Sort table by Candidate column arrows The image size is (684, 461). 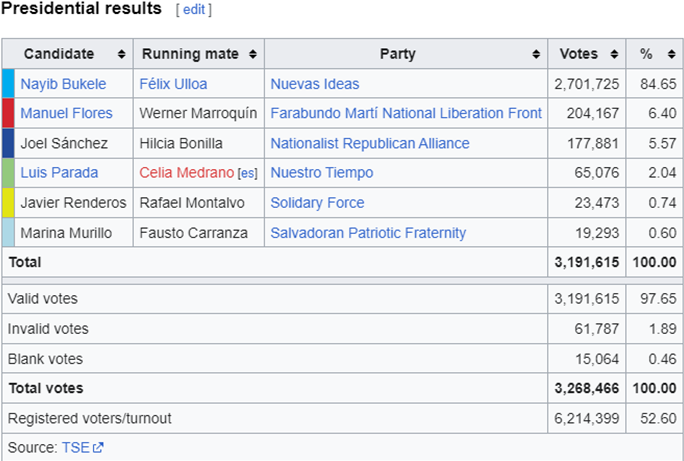121,54
